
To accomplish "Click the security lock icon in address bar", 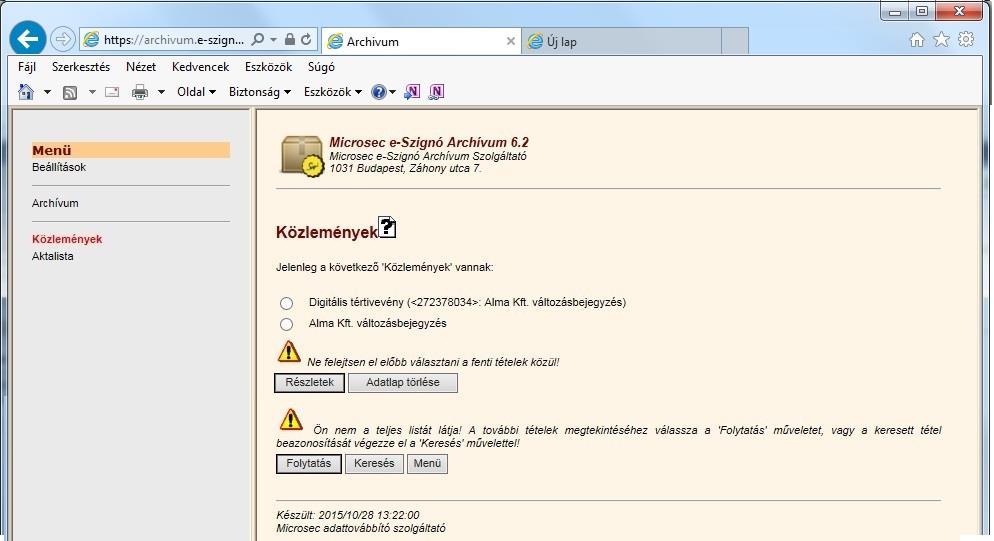I will click(290, 39).
